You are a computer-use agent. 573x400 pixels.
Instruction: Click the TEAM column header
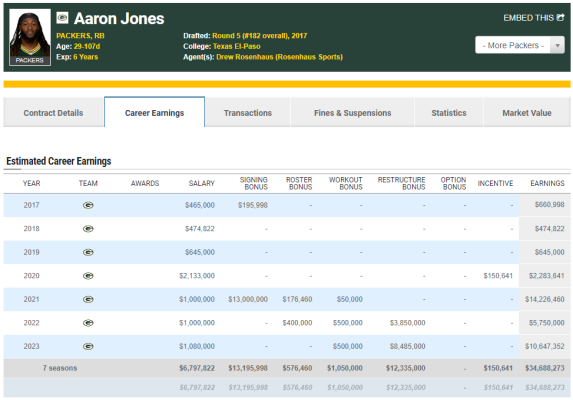(88, 183)
